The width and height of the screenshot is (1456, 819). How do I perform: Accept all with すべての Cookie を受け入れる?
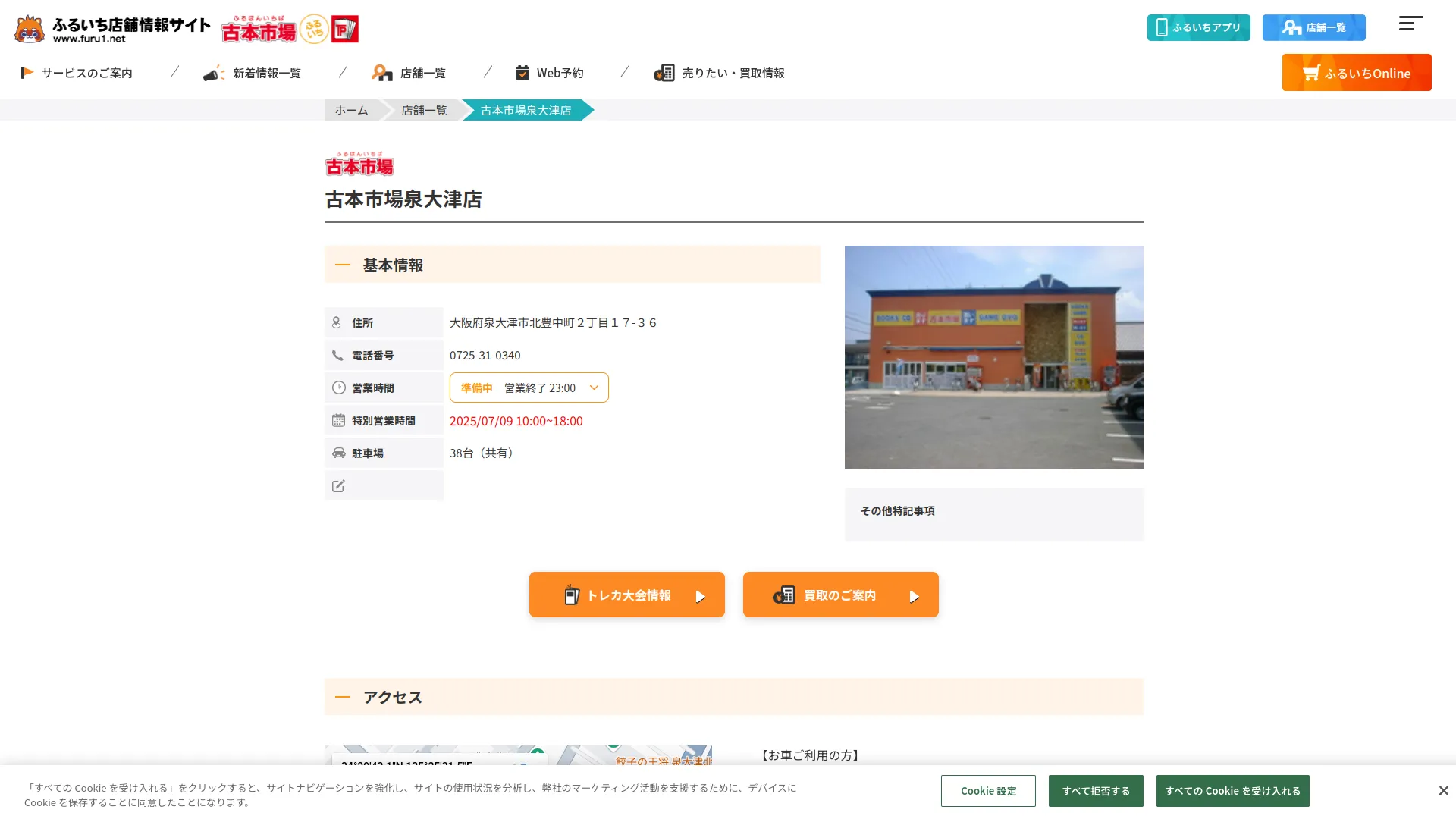[x=1232, y=791]
